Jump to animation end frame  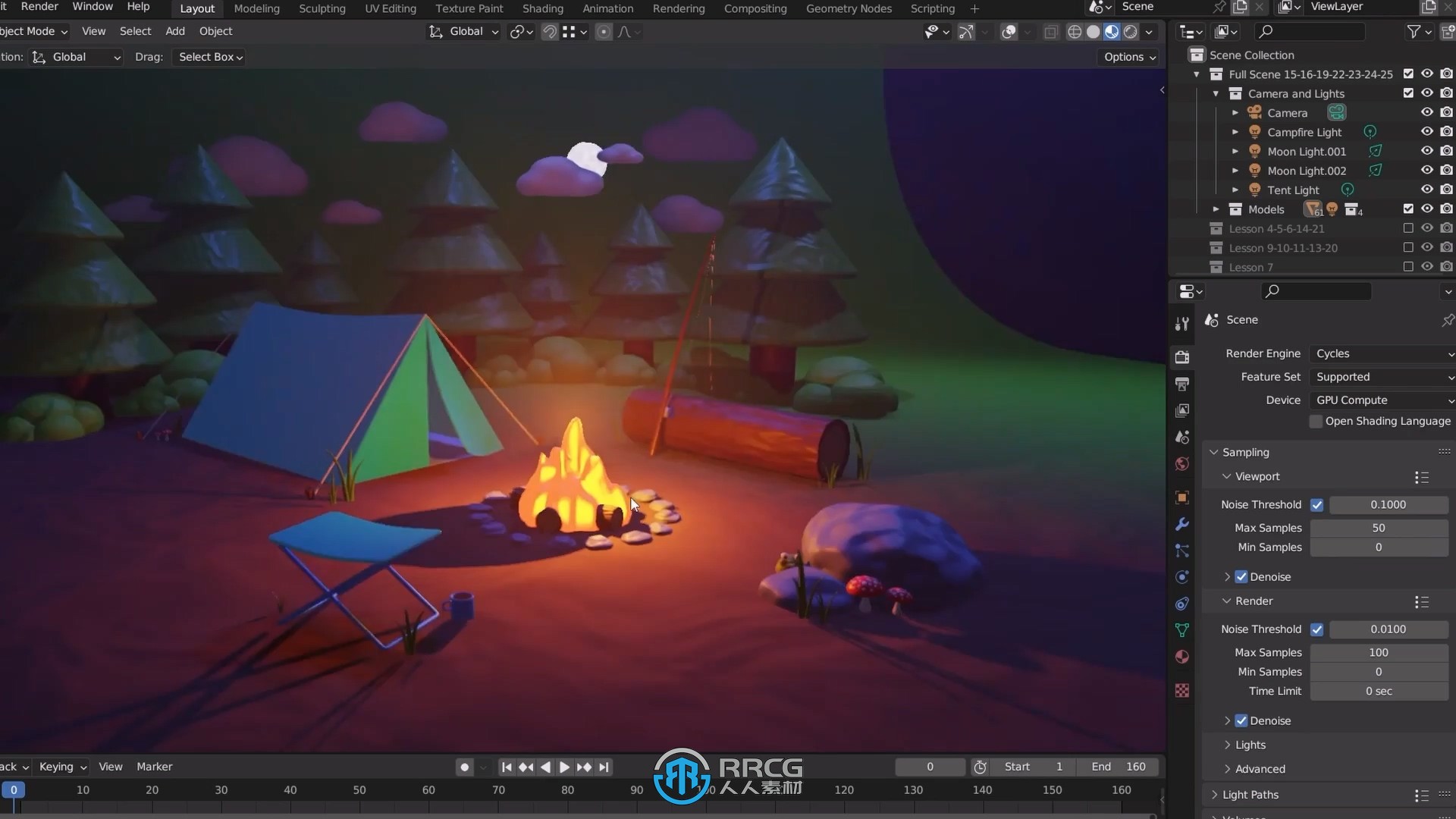[x=604, y=767]
